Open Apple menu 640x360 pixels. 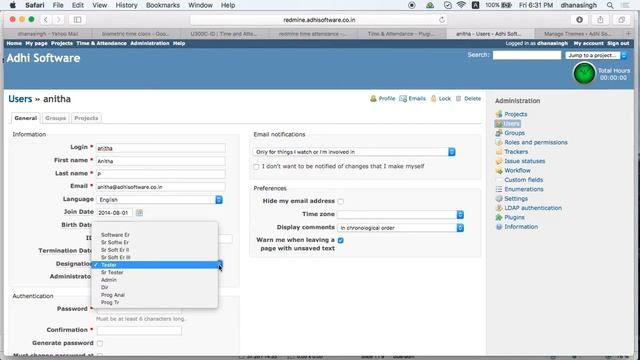coord(13,5)
